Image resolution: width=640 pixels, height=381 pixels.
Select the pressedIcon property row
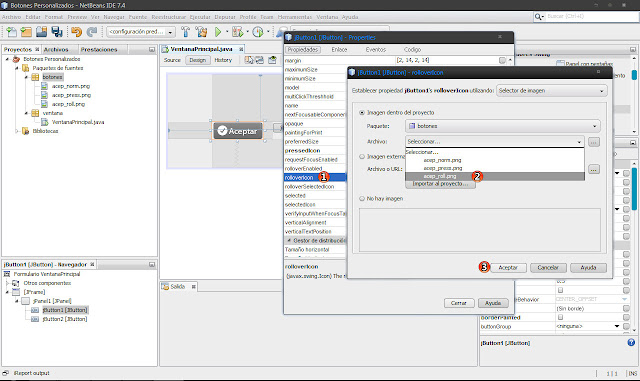[x=315, y=151]
